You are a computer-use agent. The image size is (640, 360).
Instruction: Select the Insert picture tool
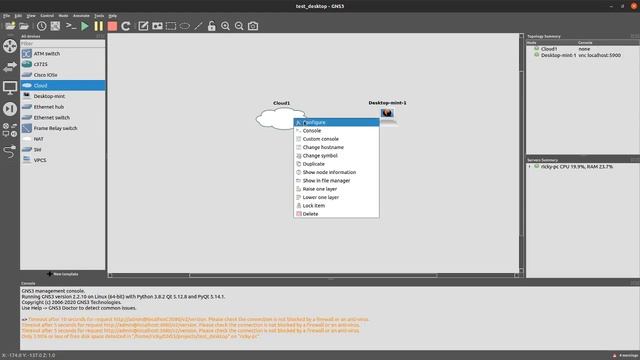157,26
